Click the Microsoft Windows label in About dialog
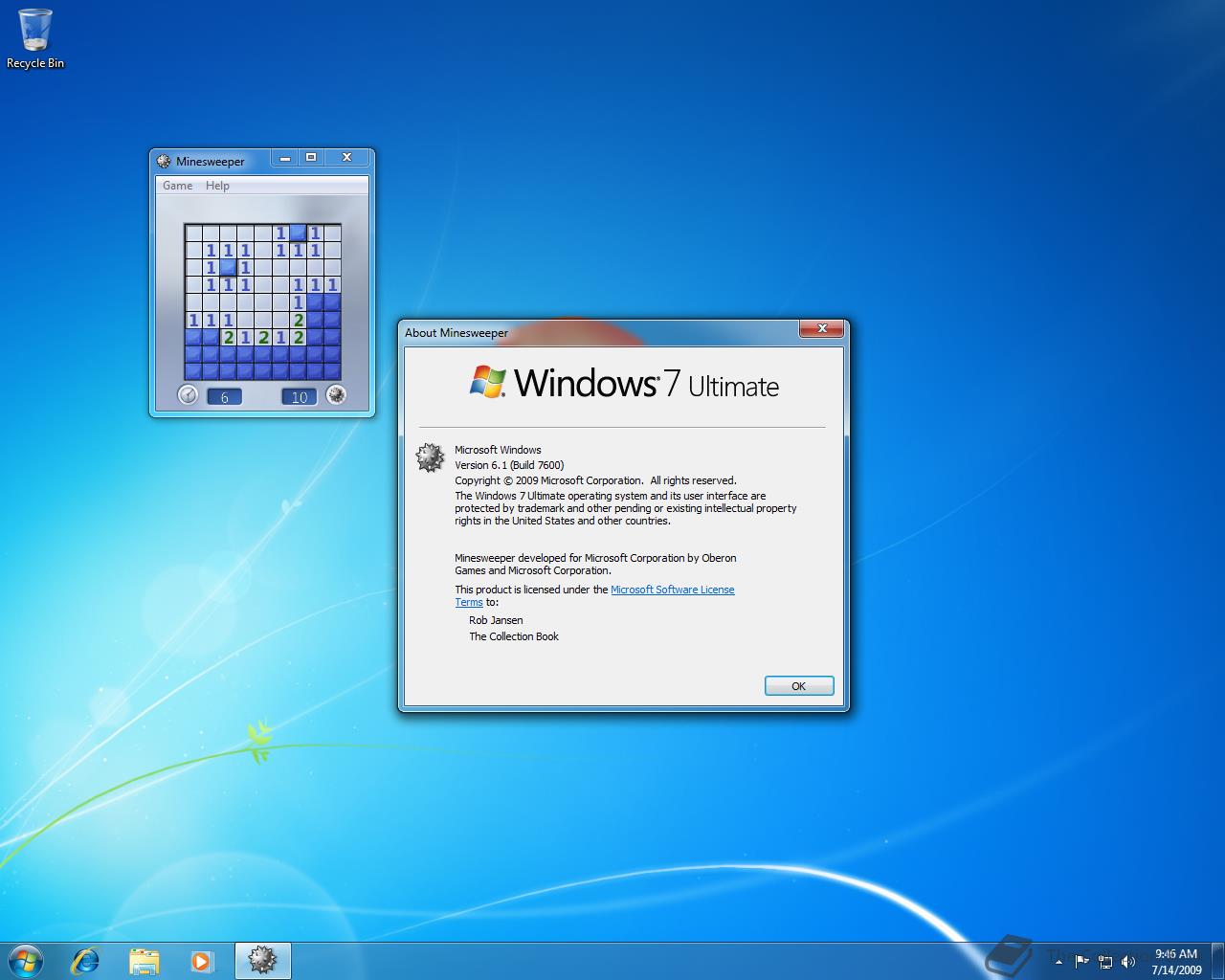 498,450
